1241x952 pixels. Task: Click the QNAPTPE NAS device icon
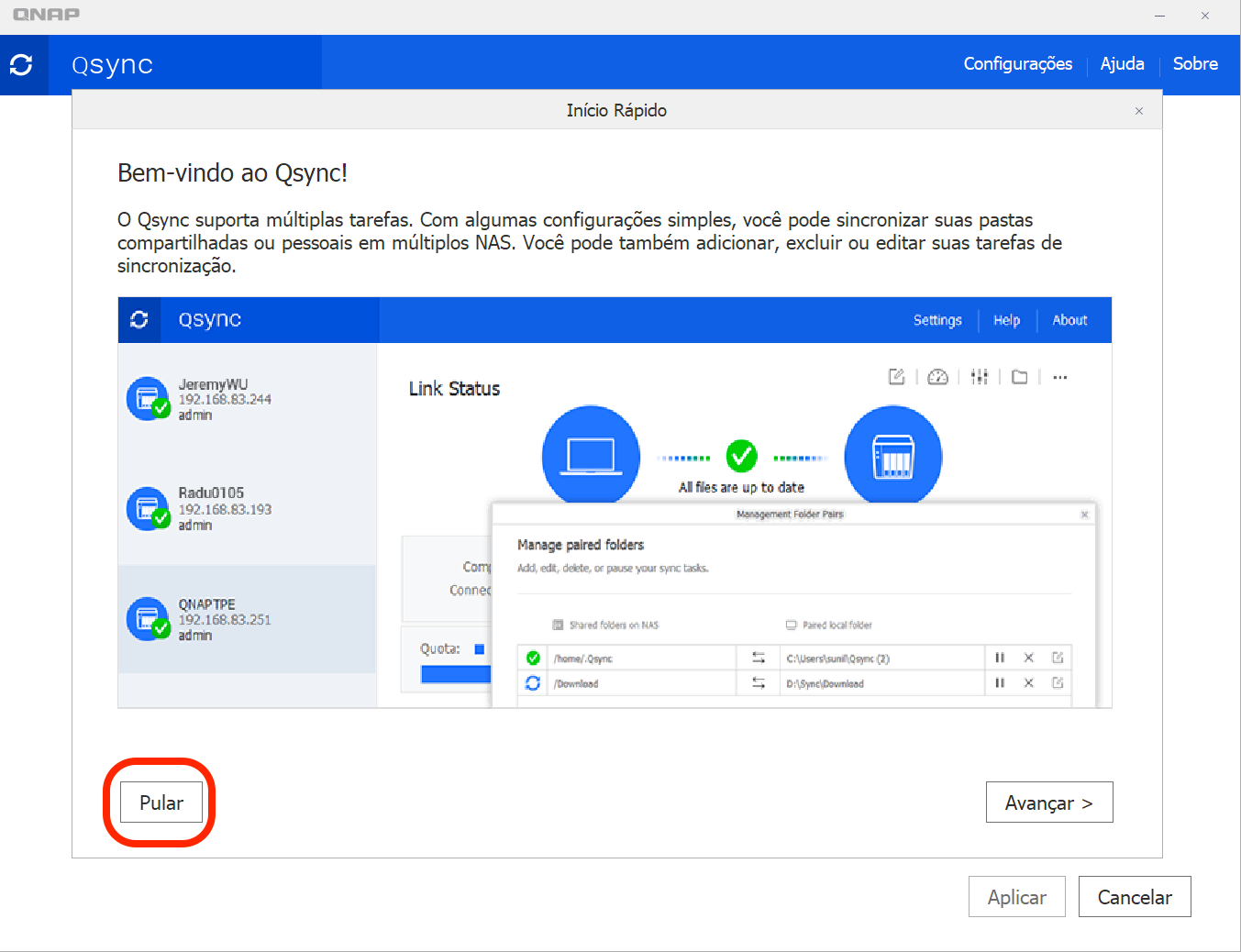[x=148, y=618]
